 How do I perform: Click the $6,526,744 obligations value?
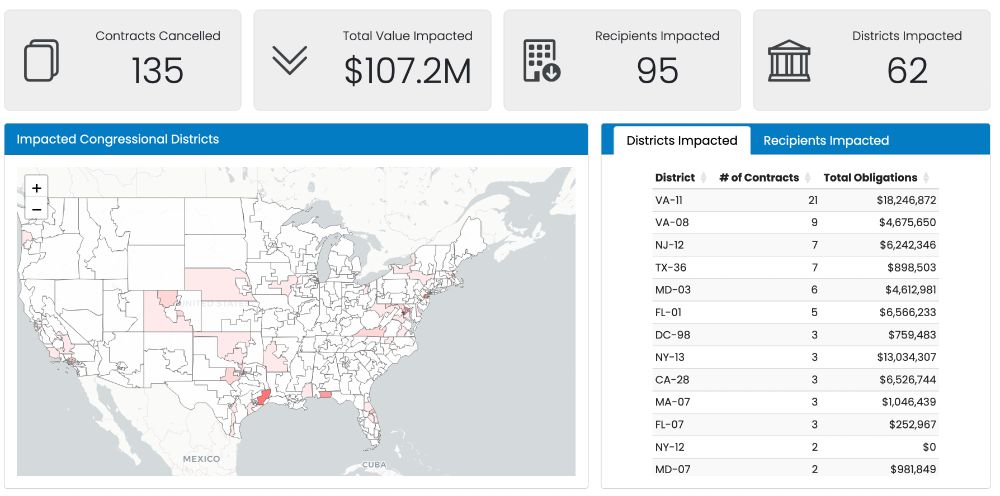click(908, 380)
